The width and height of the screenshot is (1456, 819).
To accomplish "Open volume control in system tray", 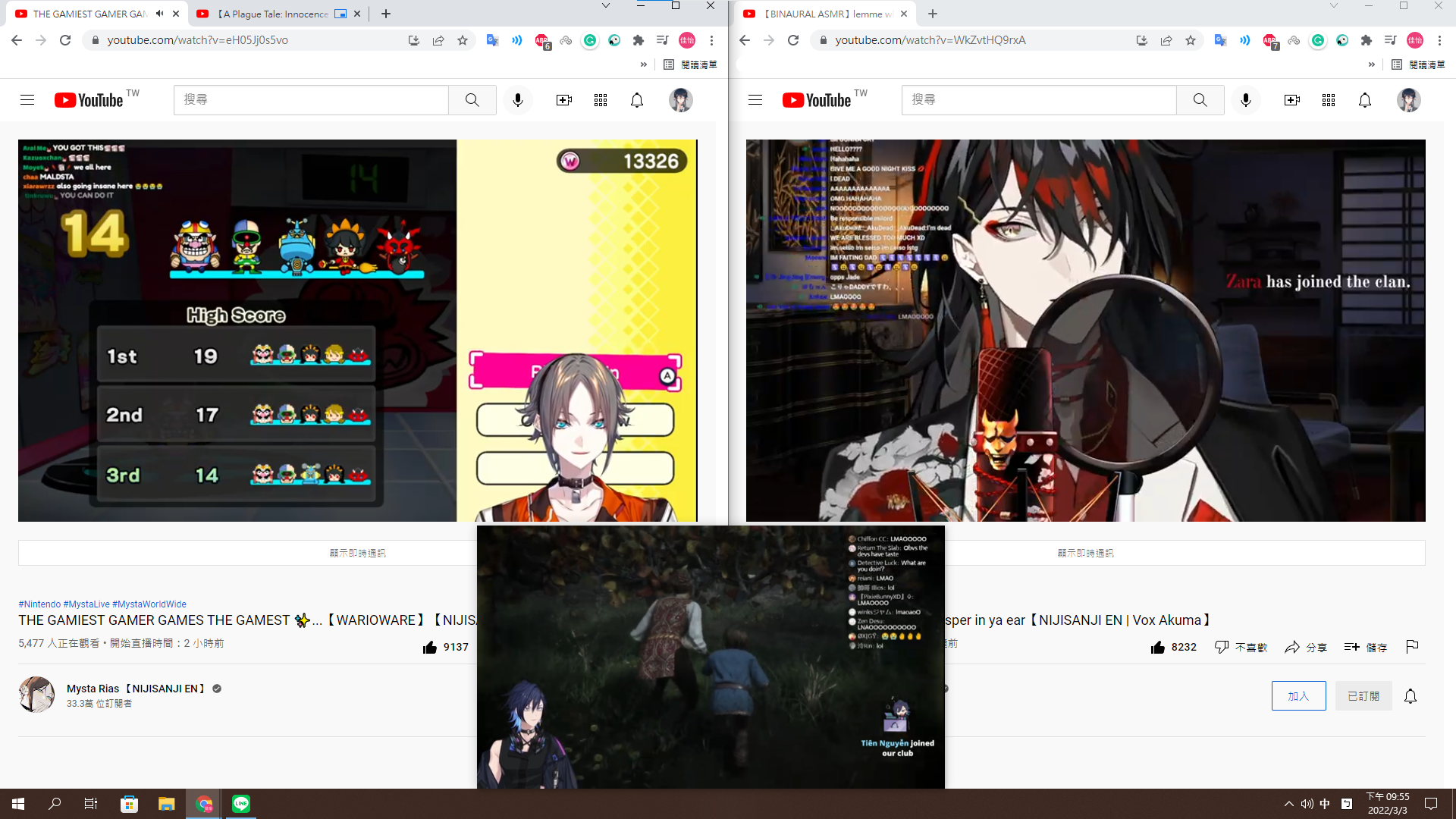I will (1307, 804).
